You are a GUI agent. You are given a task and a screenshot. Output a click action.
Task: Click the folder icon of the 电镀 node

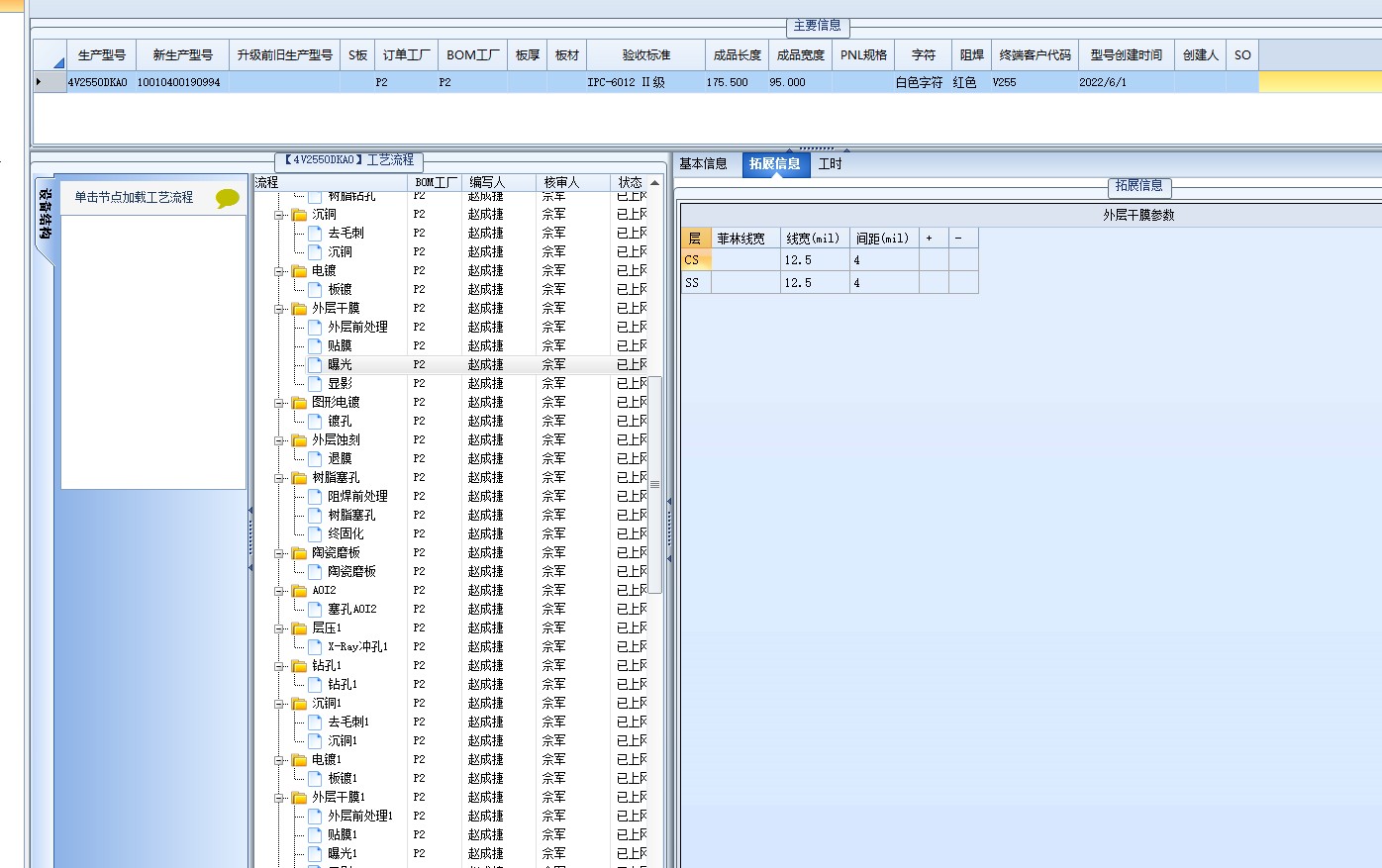click(x=299, y=271)
